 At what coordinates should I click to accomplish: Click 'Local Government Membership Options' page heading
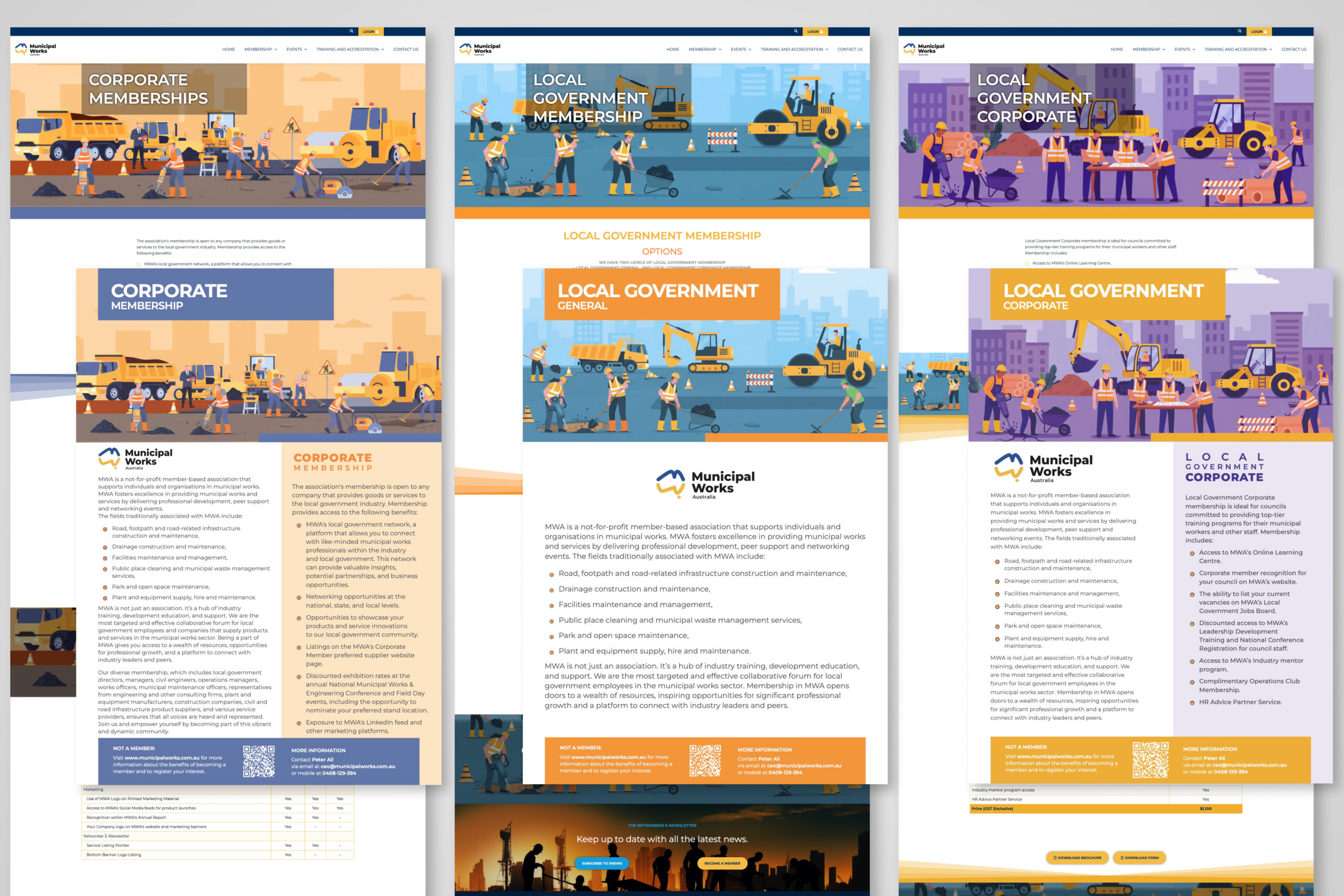click(661, 243)
